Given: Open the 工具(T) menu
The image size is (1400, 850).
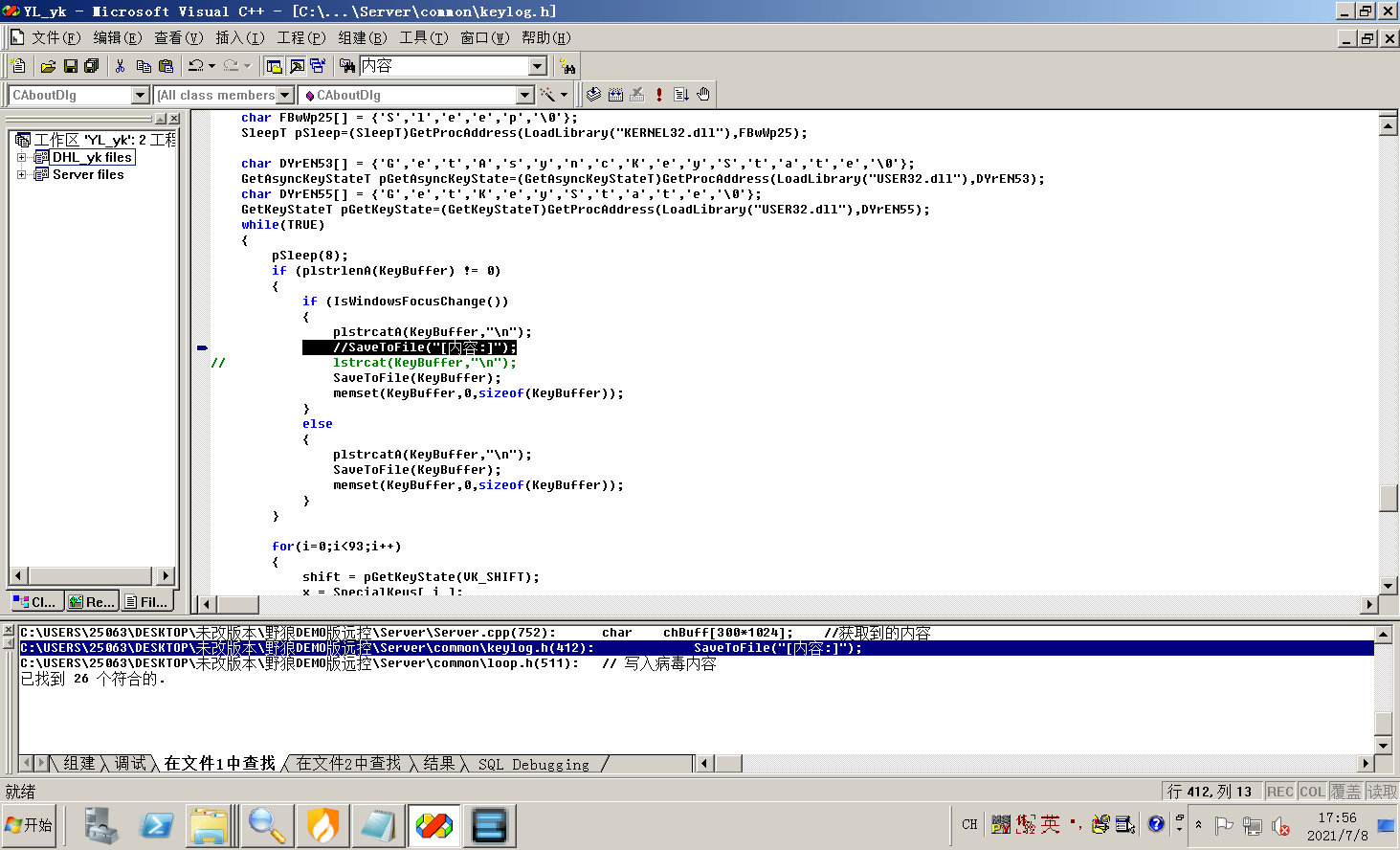Looking at the screenshot, I should coord(424,37).
